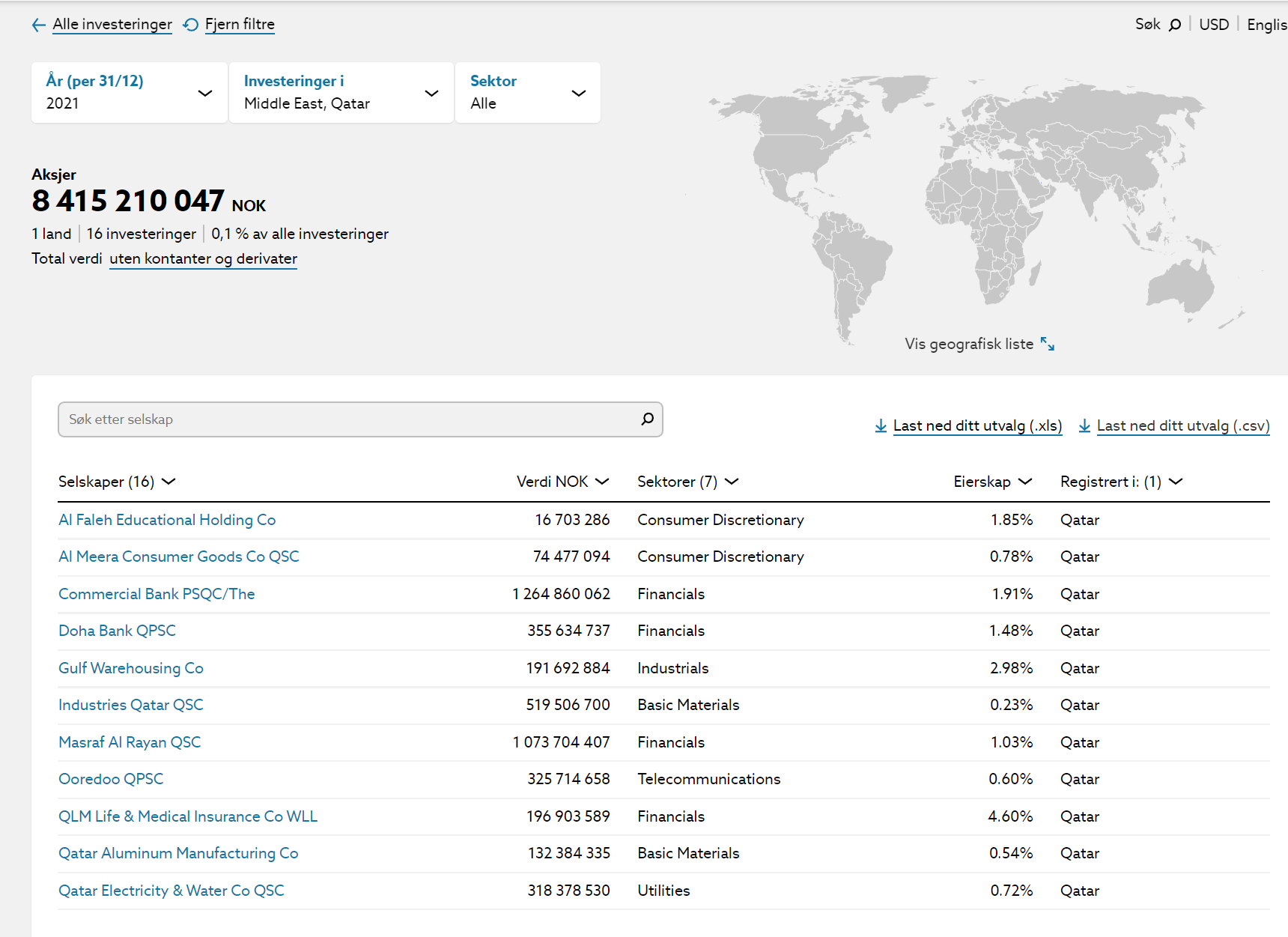Sort table by Verdi NOK column
Screen dimensions: 1288x937
pos(562,482)
